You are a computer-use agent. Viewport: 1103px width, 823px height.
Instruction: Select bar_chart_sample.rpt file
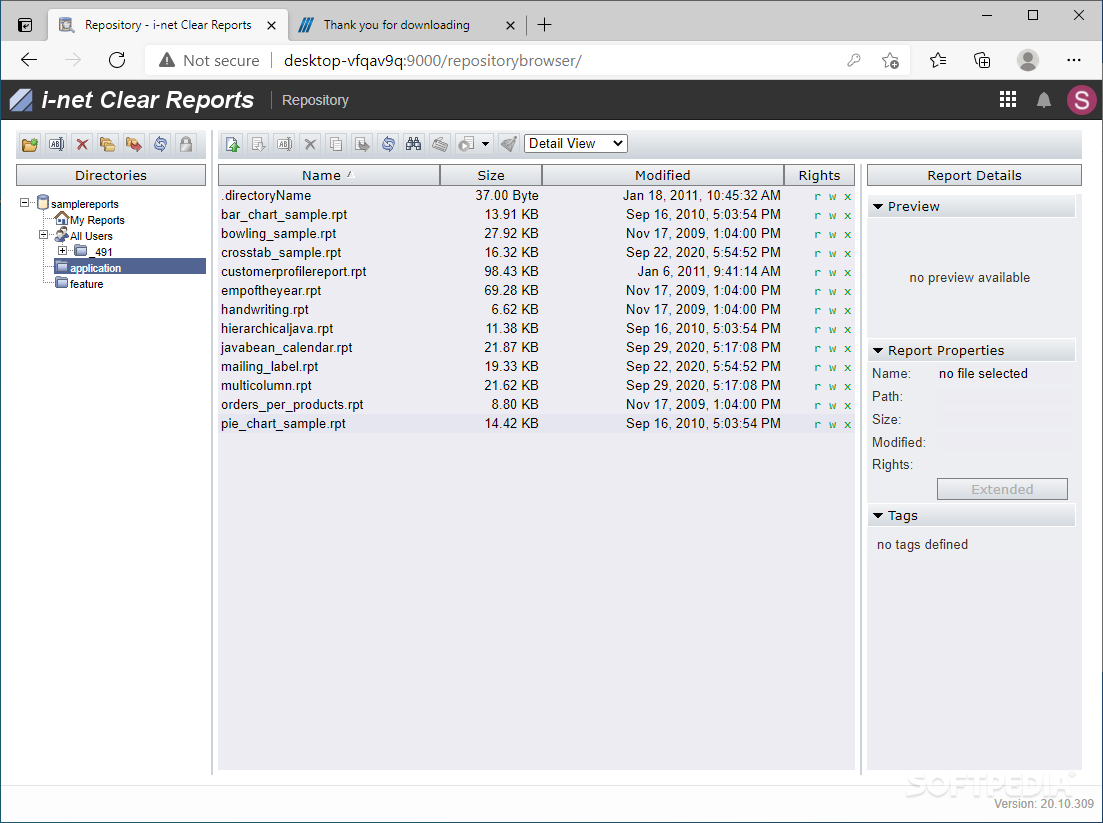coord(536,215)
